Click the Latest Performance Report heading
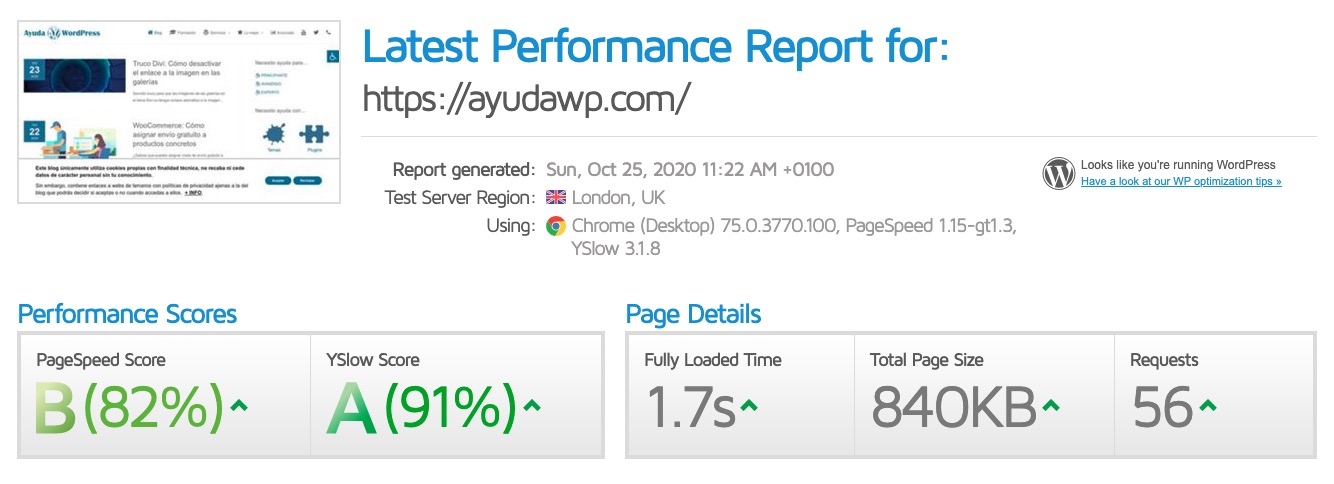1334x484 pixels. pos(655,46)
